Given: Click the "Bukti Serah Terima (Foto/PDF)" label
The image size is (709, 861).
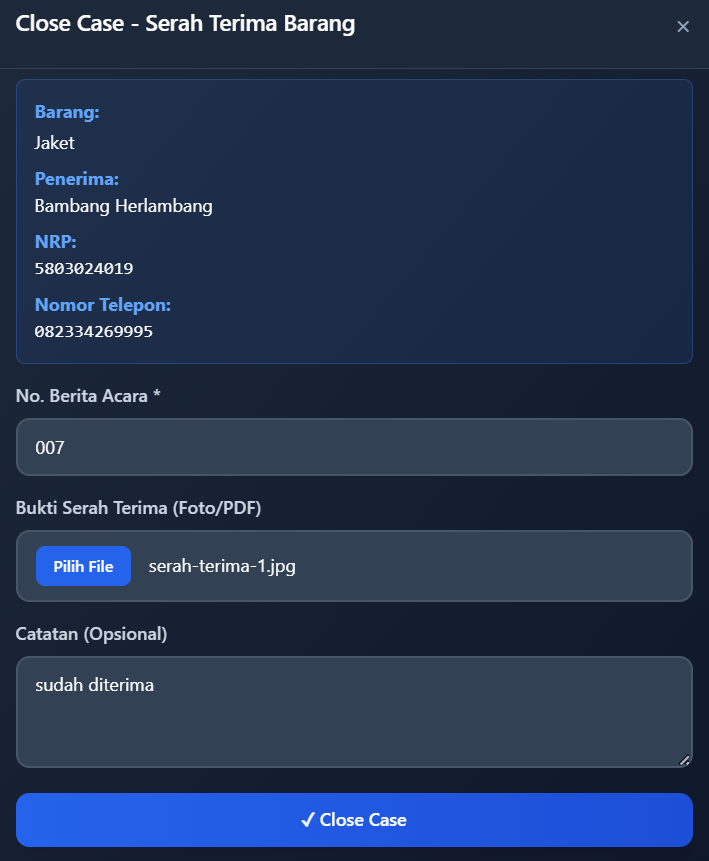Looking at the screenshot, I should click(x=138, y=508).
